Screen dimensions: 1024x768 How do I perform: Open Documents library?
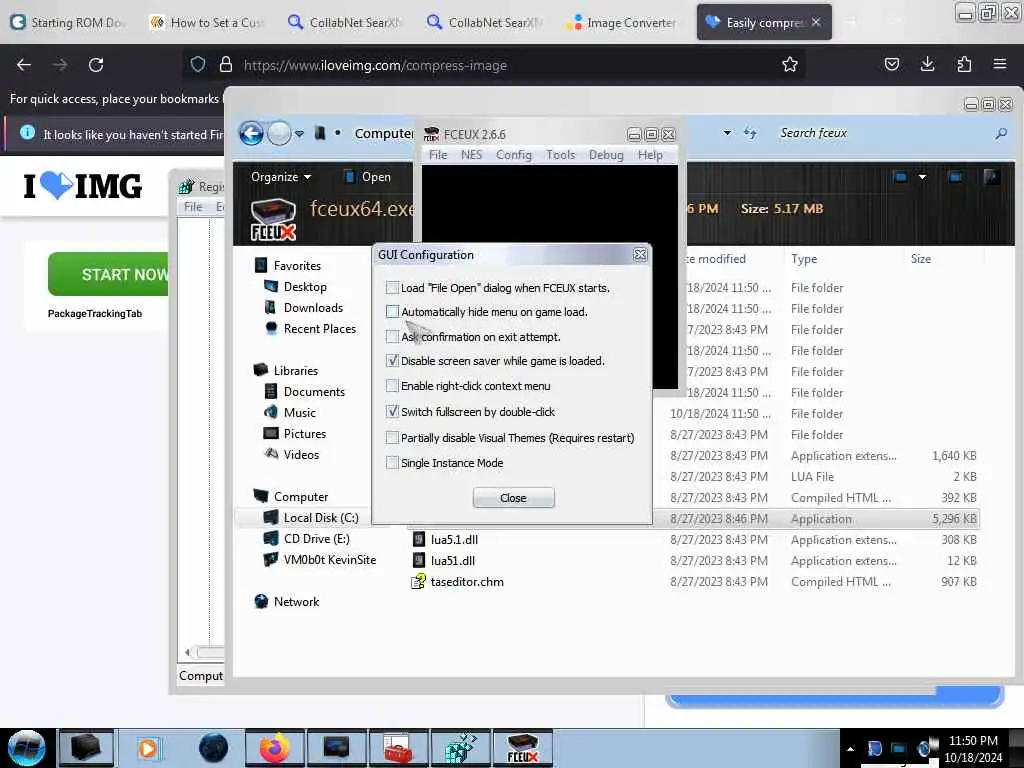[x=304, y=391]
